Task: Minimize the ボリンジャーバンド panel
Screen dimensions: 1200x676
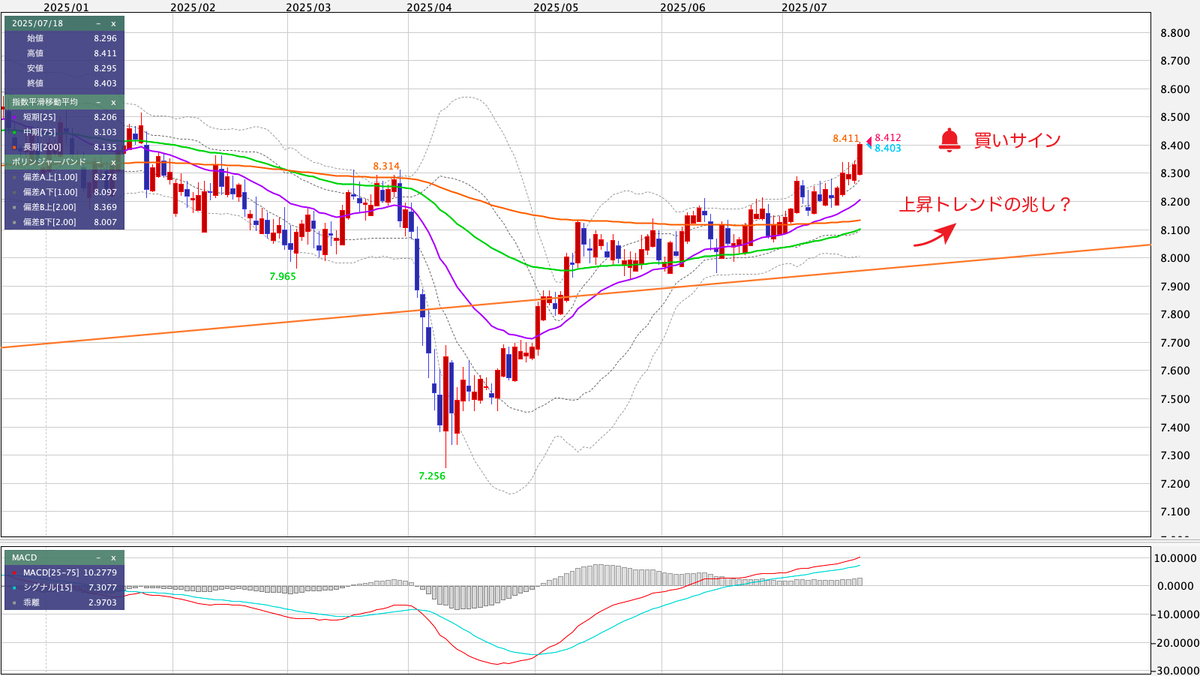Action: pyautogui.click(x=98, y=162)
